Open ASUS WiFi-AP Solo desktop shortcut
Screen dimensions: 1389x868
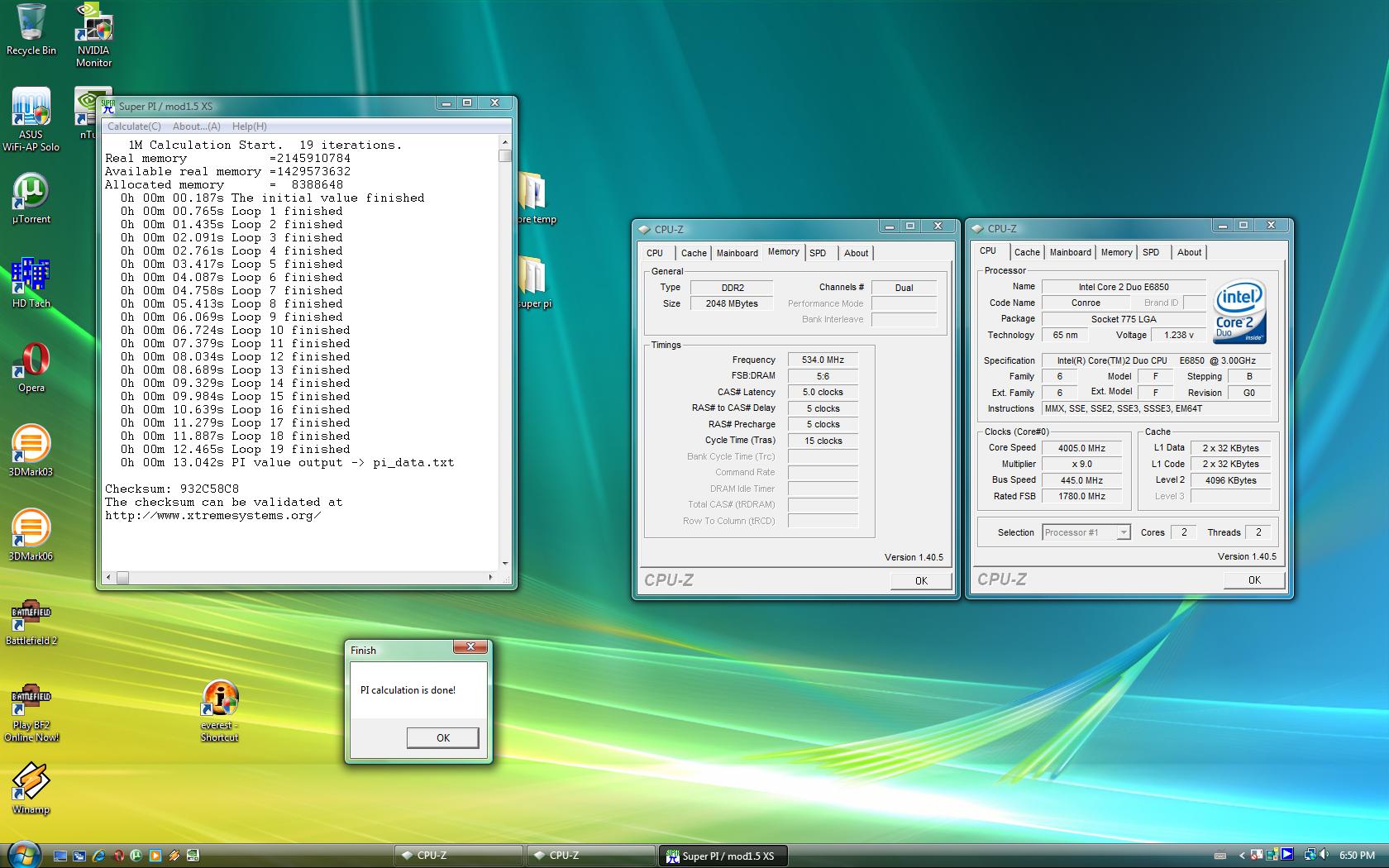[x=31, y=120]
